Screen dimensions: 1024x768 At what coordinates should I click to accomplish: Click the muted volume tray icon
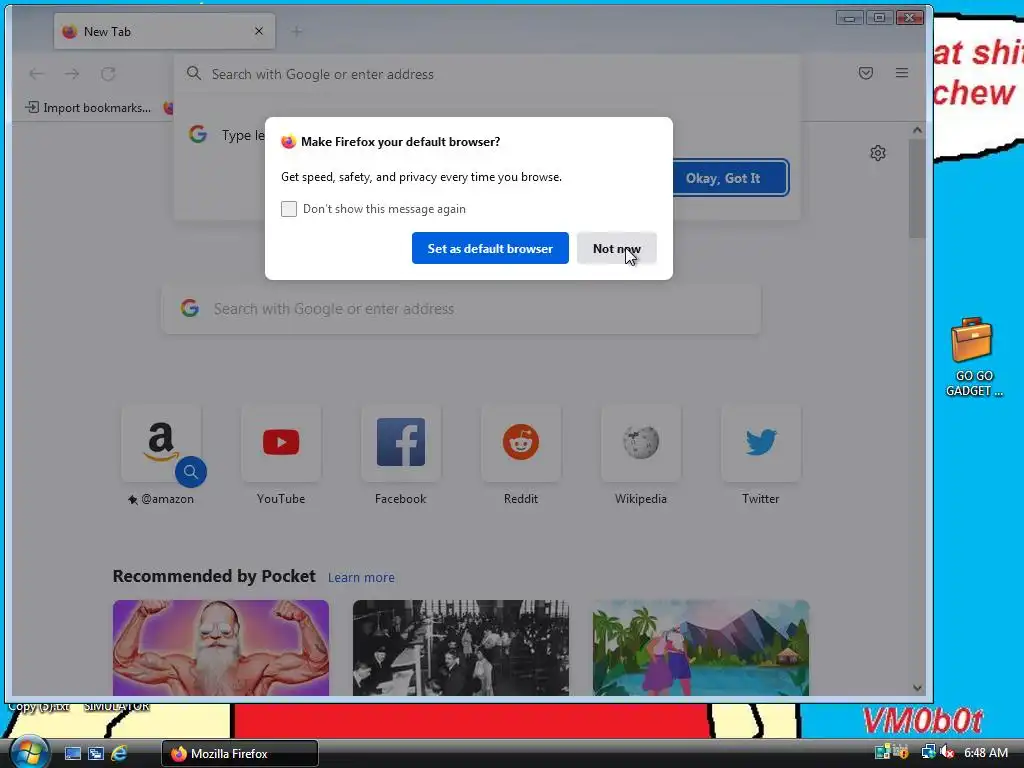(947, 752)
